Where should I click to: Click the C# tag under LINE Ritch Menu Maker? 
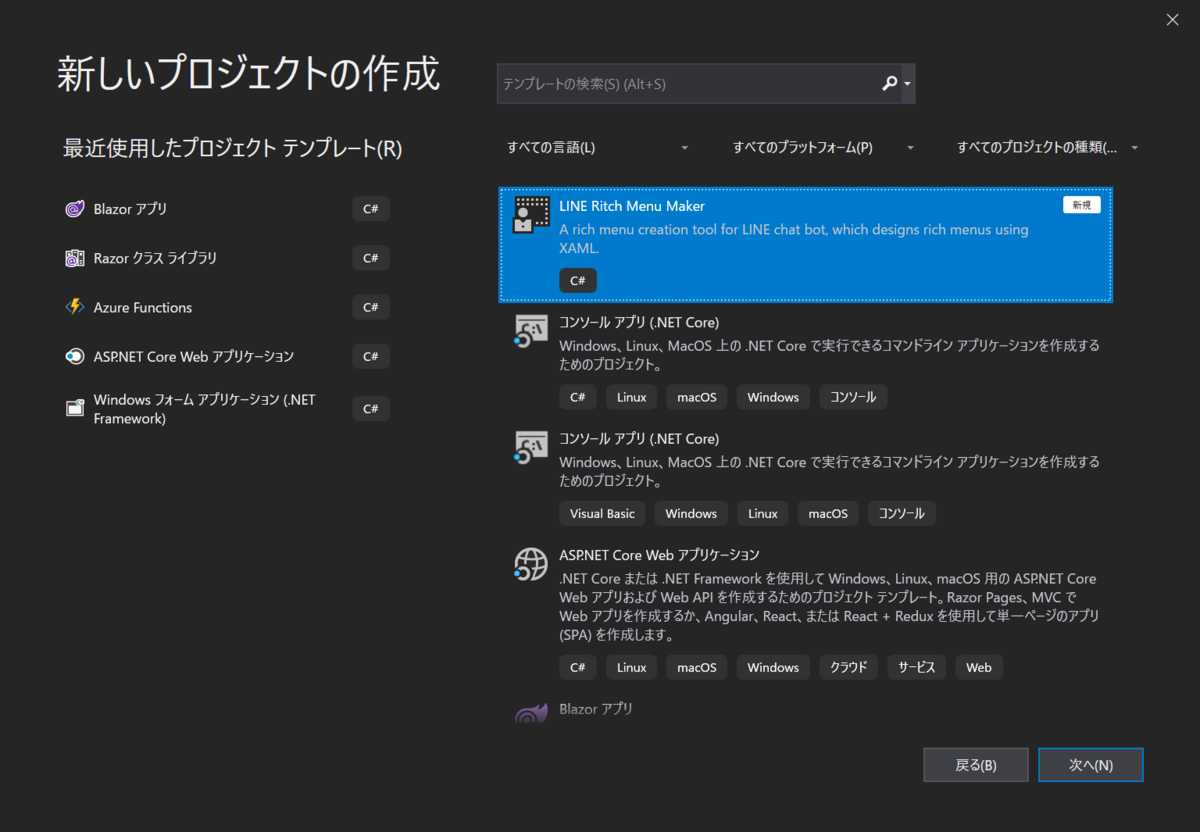pos(578,281)
